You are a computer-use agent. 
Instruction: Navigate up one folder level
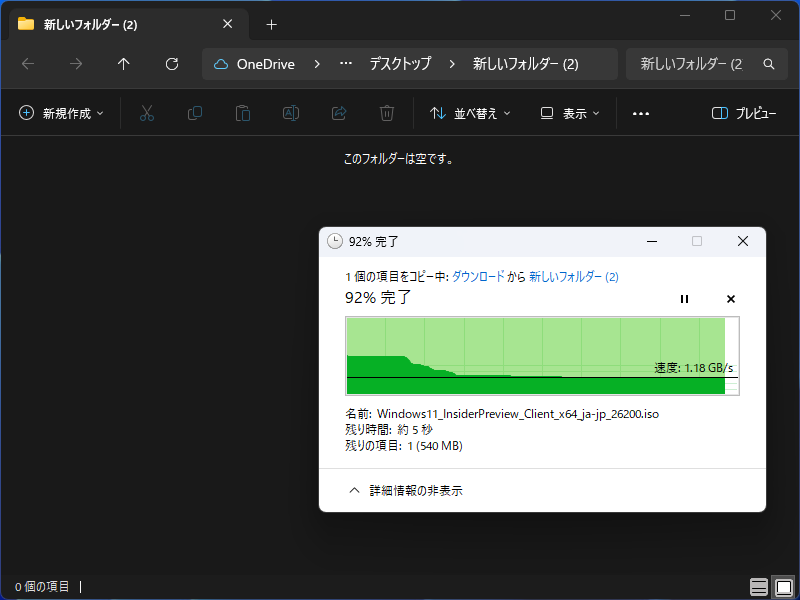[123, 64]
